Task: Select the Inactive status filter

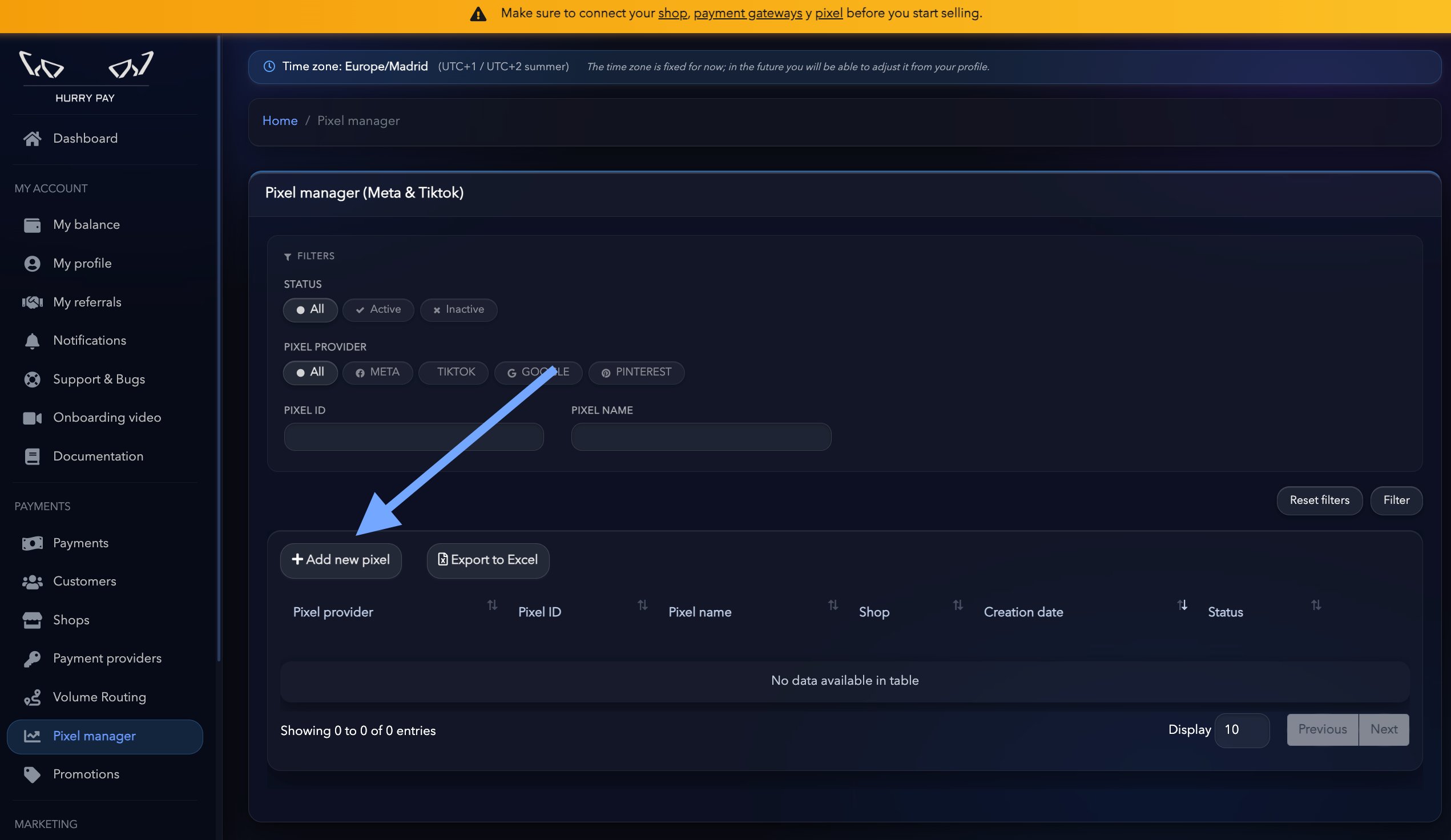Action: click(458, 310)
